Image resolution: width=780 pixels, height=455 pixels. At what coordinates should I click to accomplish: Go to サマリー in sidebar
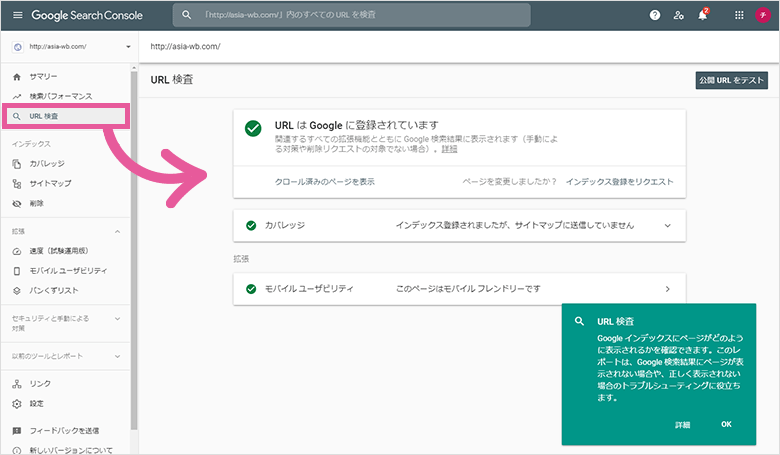tap(43, 77)
